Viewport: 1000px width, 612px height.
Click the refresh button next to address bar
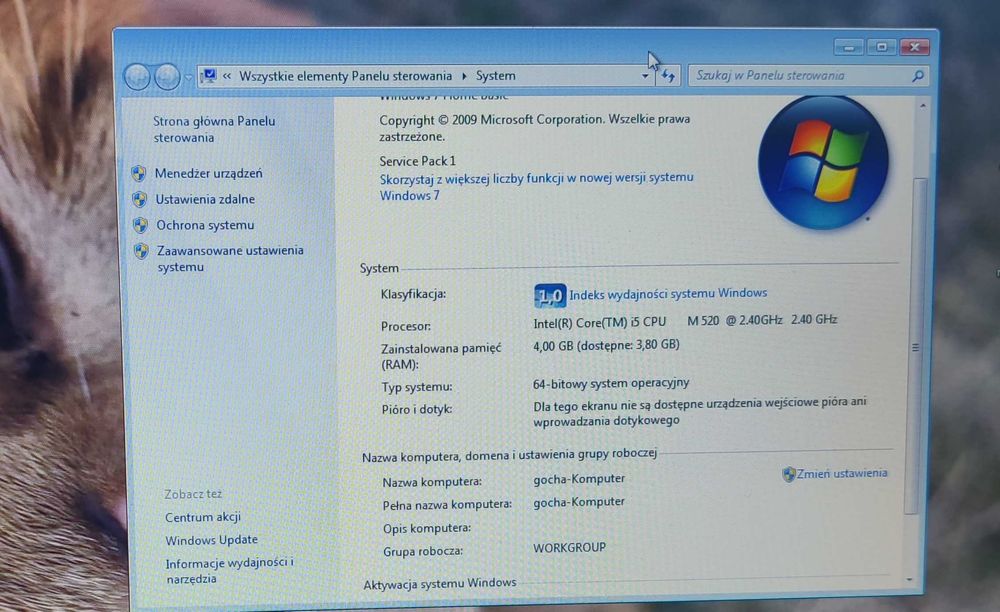click(668, 76)
